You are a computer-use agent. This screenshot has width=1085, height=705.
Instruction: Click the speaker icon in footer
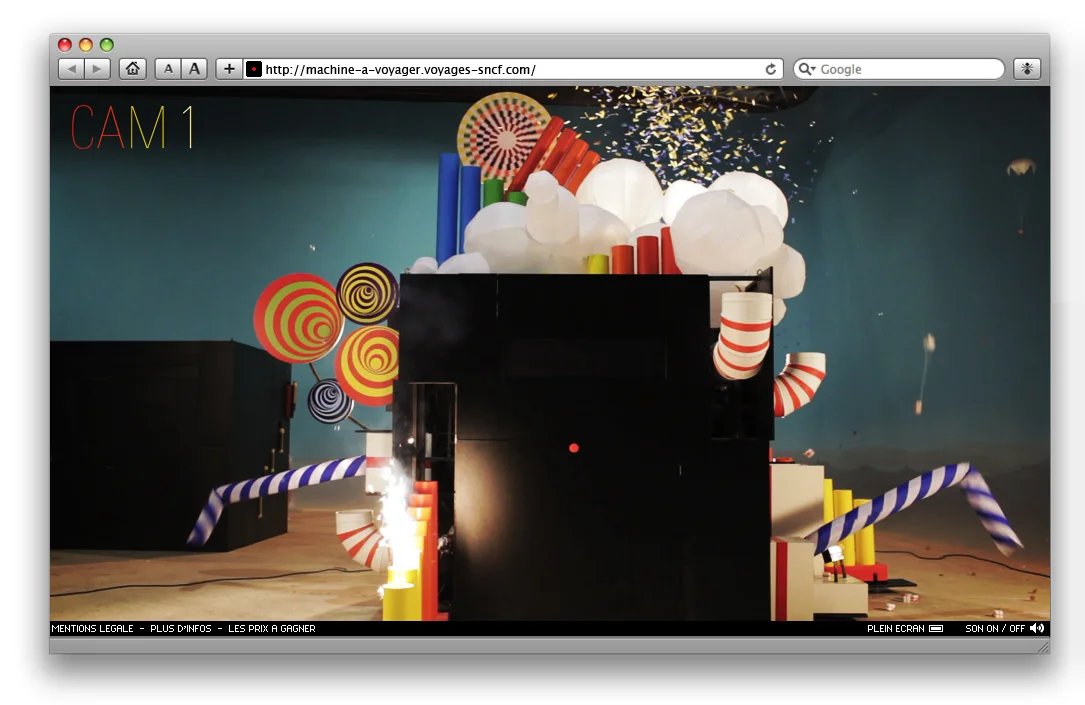click(1037, 628)
